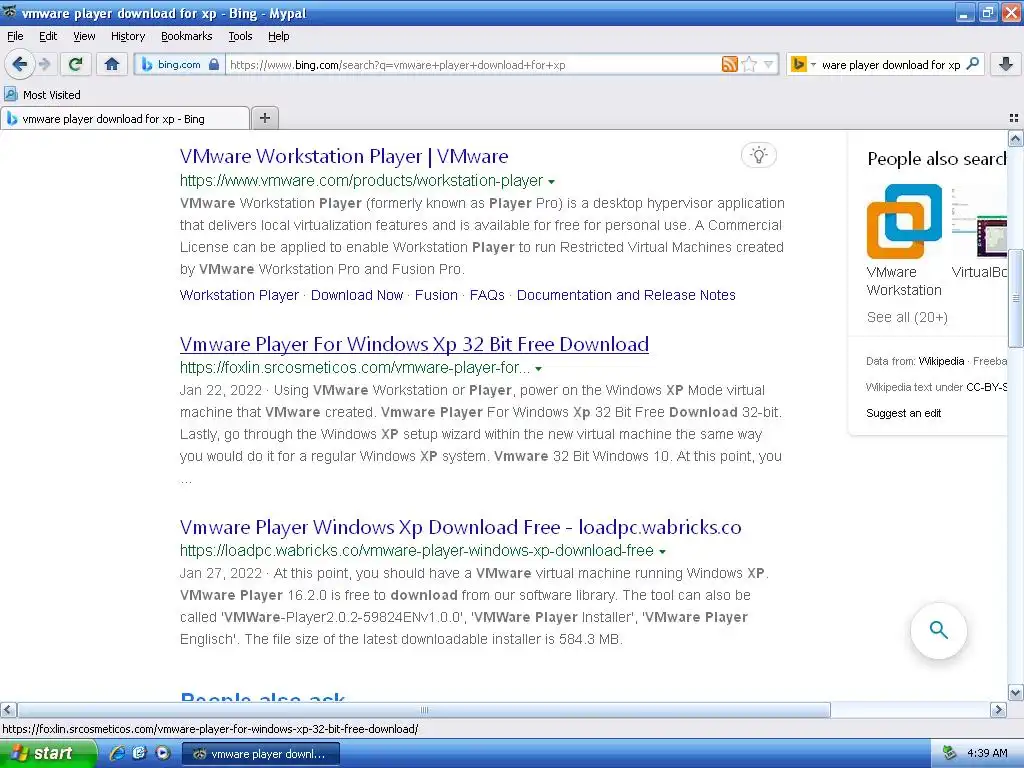Viewport: 1024px width, 768px height.
Task: Open the View menu
Action: click(84, 36)
